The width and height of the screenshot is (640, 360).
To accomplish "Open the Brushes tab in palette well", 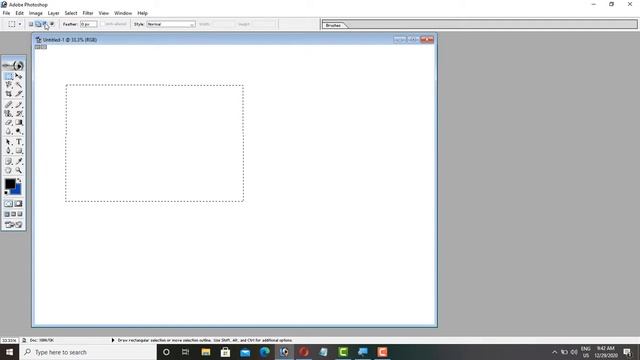I will tap(333, 25).
